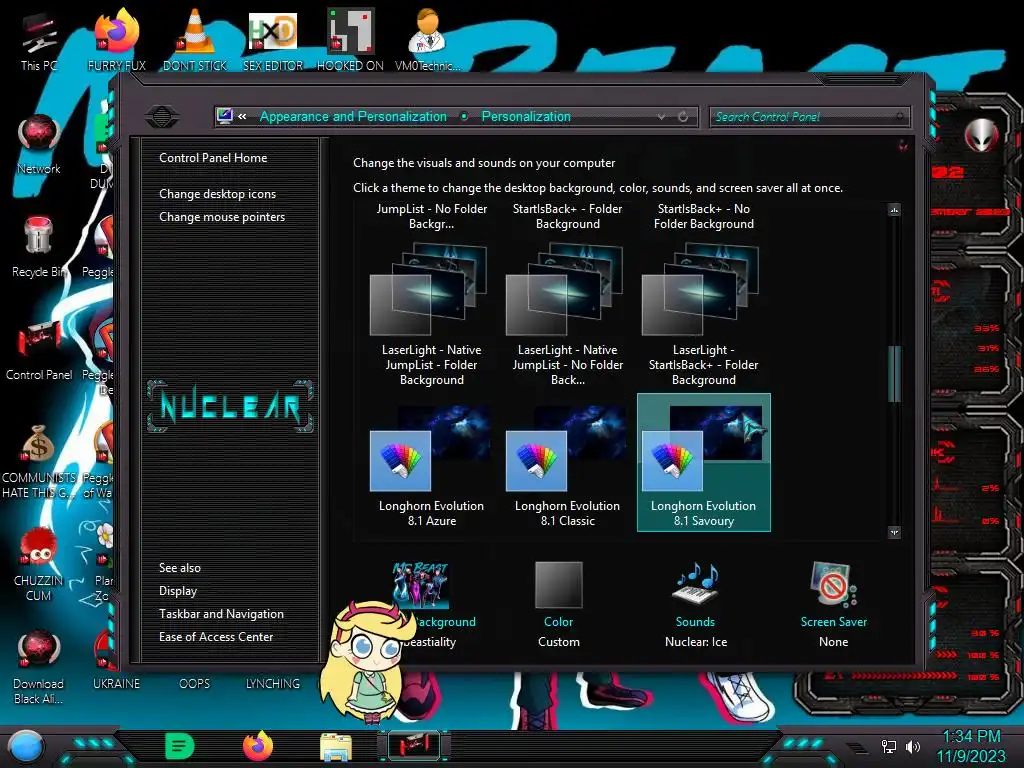Click the Start orb button
The width and height of the screenshot is (1024, 768).
26,746
